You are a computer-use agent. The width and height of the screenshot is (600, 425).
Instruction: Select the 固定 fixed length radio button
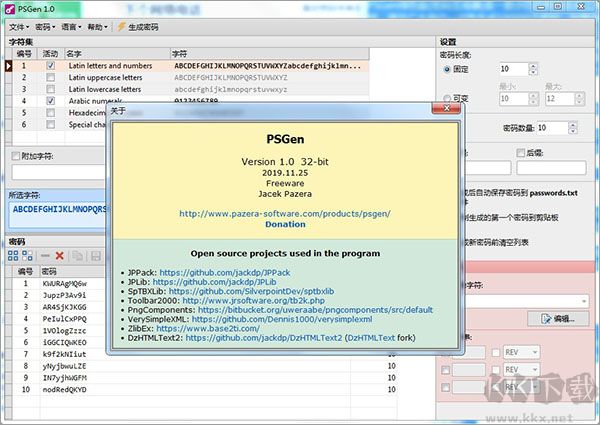(447, 69)
